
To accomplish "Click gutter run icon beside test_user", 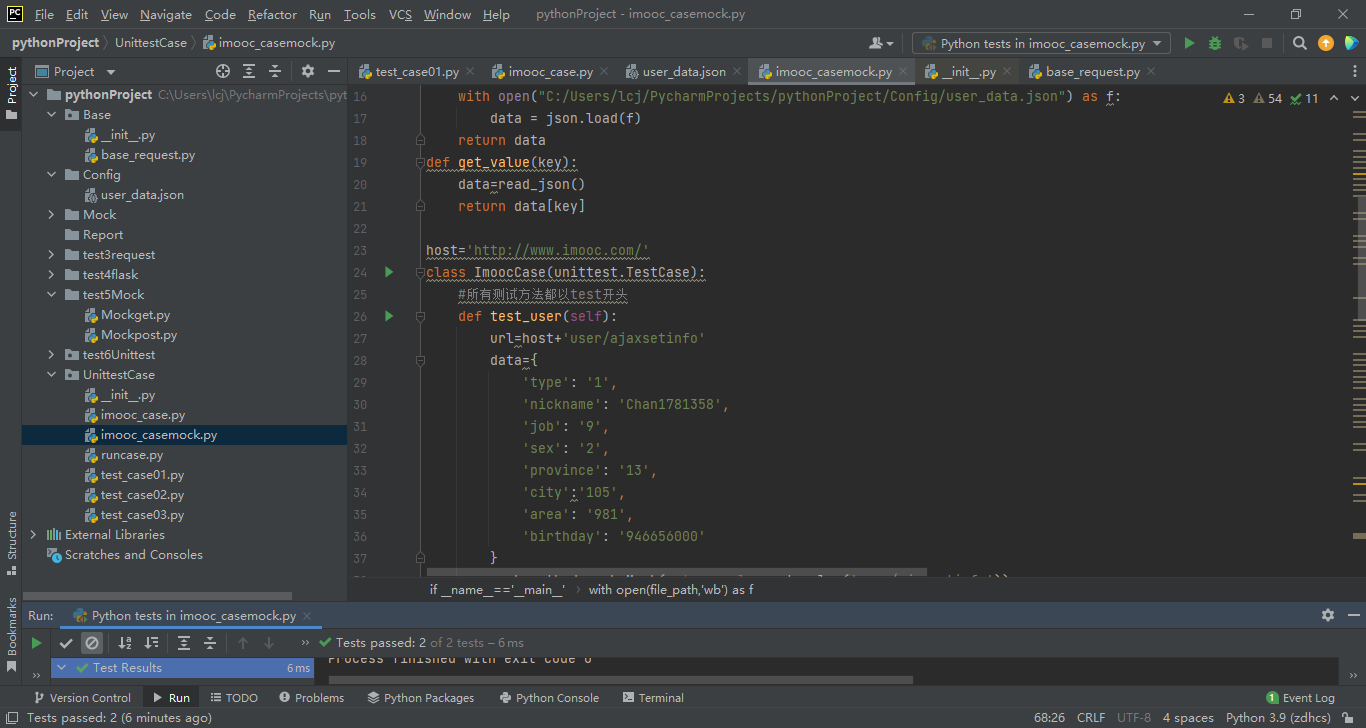I will [389, 316].
